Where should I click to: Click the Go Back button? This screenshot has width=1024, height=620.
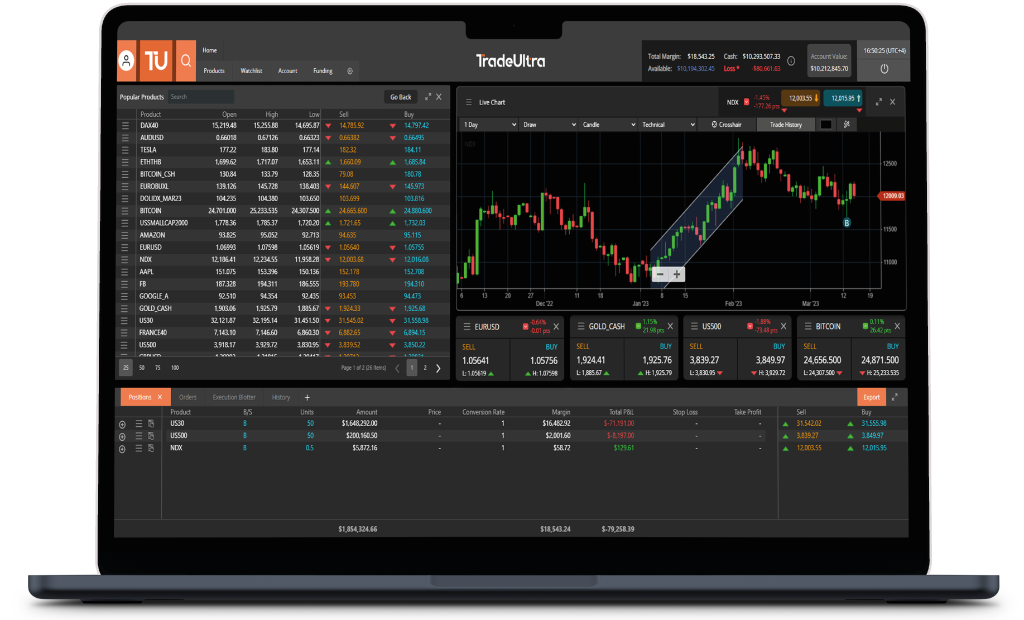[401, 97]
